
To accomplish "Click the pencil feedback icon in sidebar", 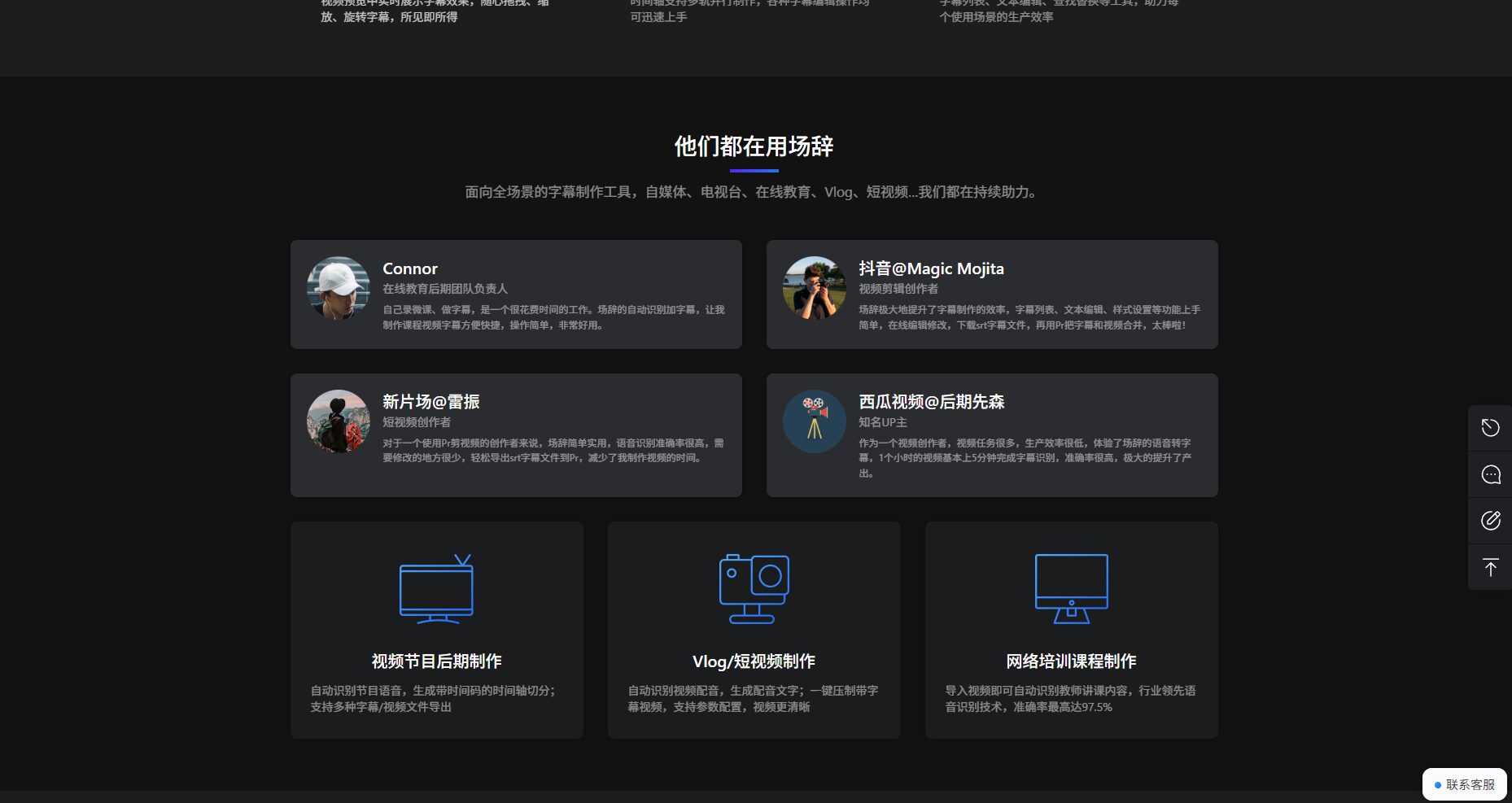I will click(1490, 521).
